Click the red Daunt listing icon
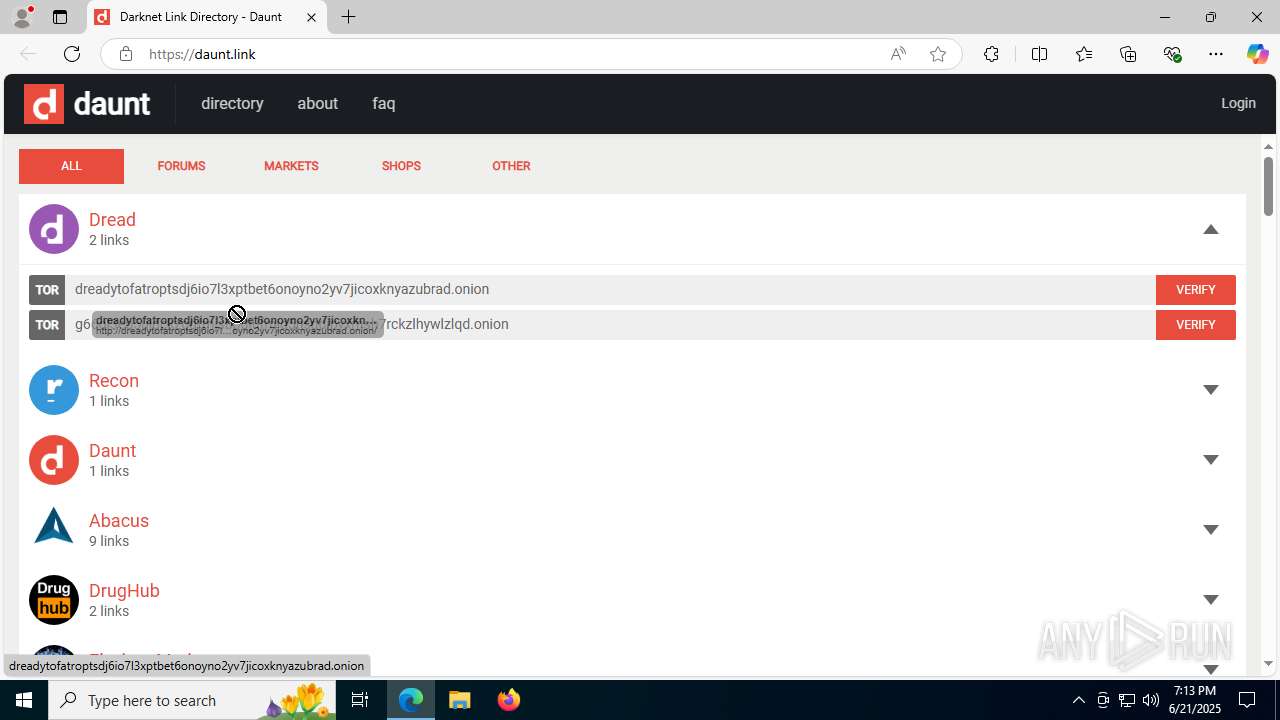The height and width of the screenshot is (720, 1280). (54, 460)
